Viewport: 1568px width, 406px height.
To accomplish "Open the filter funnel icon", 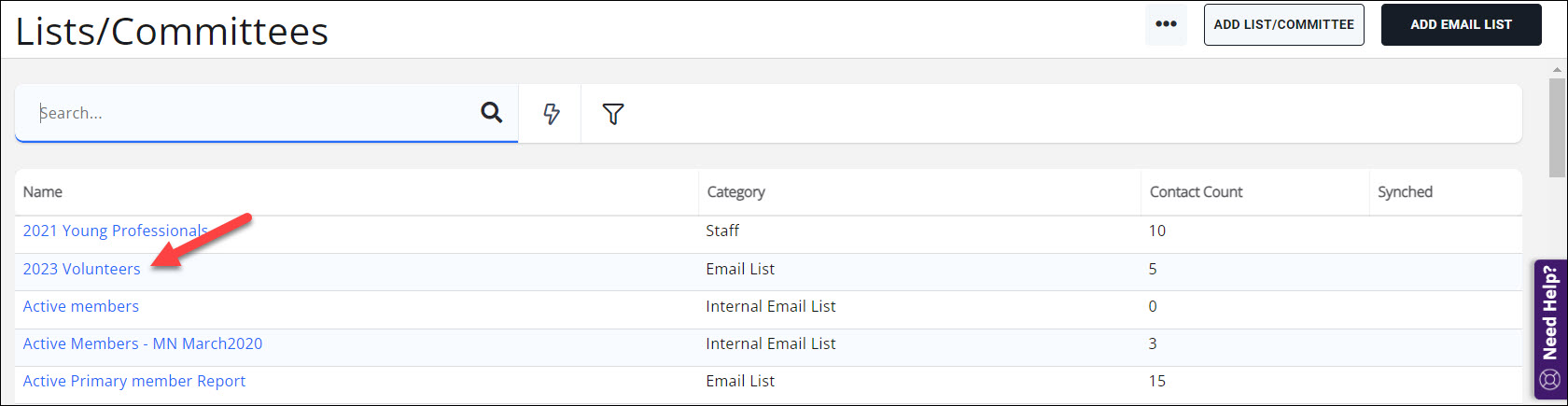I will point(613,114).
